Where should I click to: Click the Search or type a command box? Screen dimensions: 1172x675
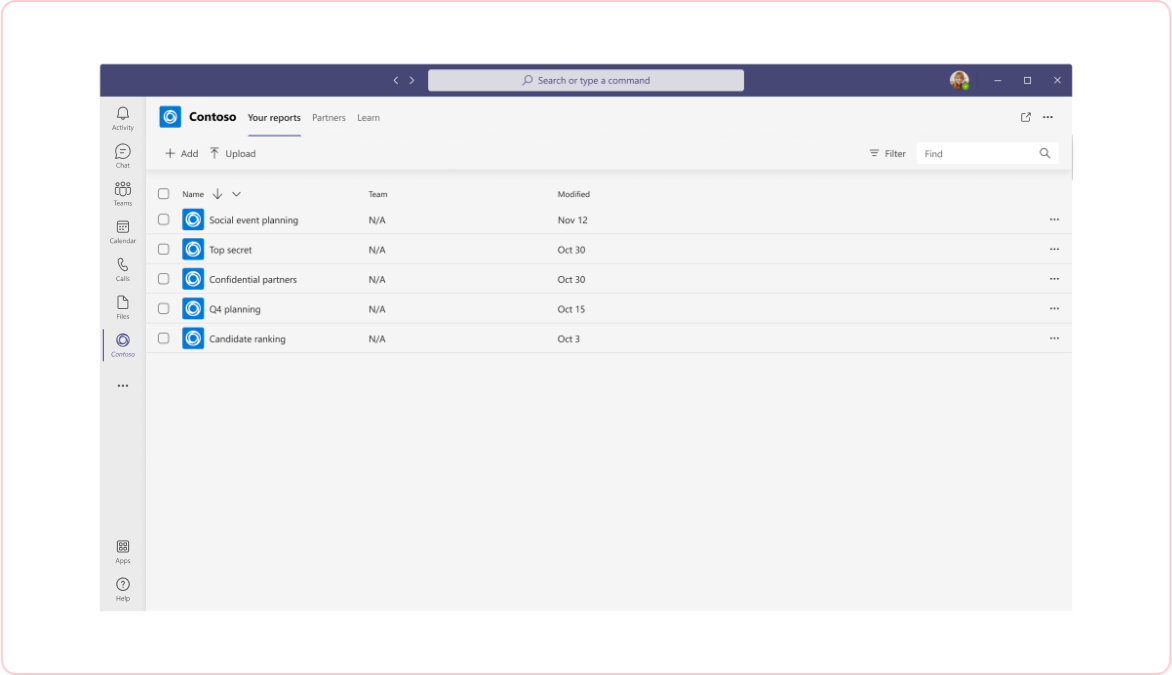point(586,80)
